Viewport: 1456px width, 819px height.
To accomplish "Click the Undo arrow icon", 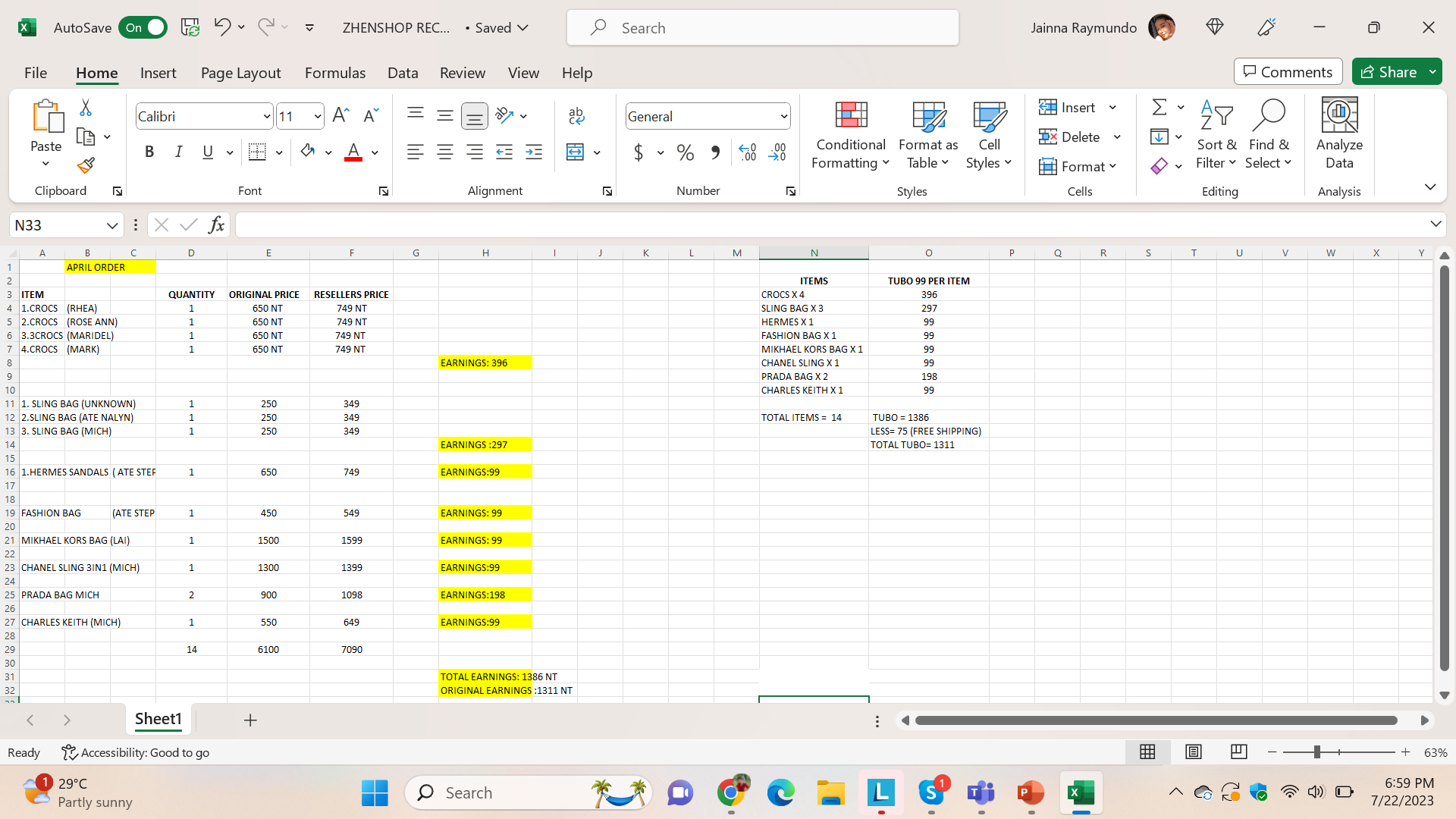I will [x=221, y=27].
